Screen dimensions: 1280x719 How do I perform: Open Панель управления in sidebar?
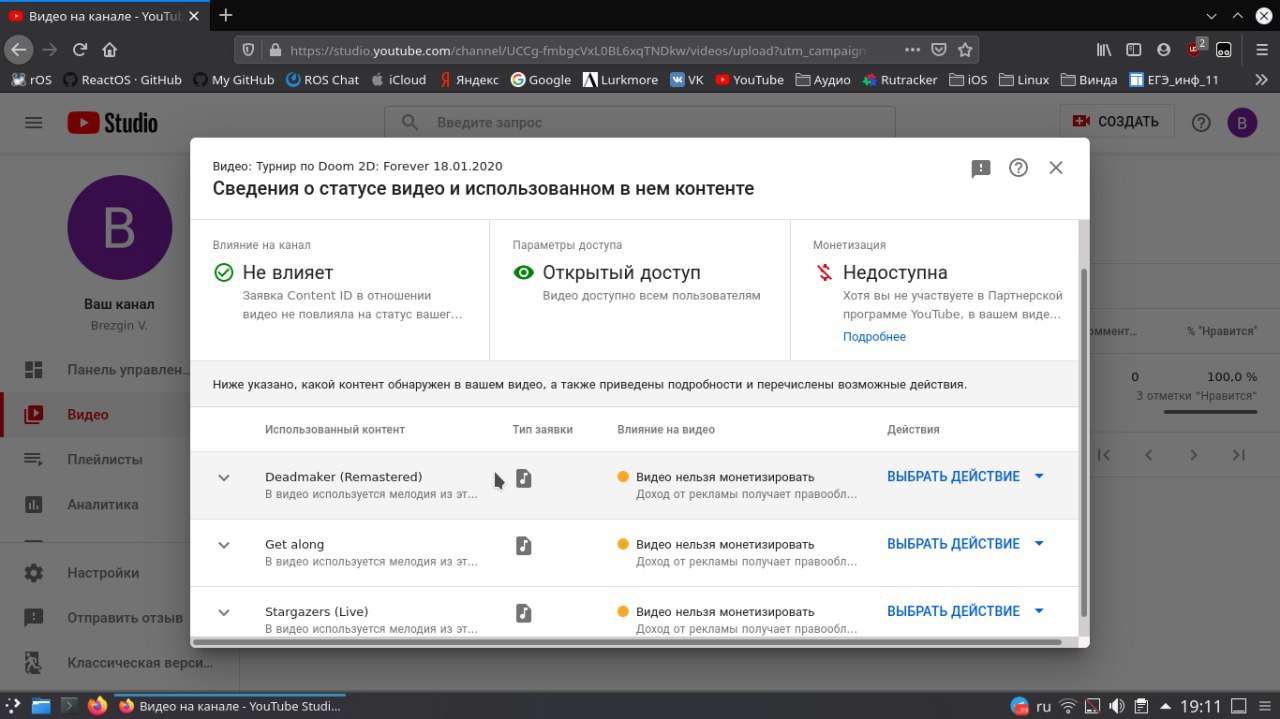point(95,369)
